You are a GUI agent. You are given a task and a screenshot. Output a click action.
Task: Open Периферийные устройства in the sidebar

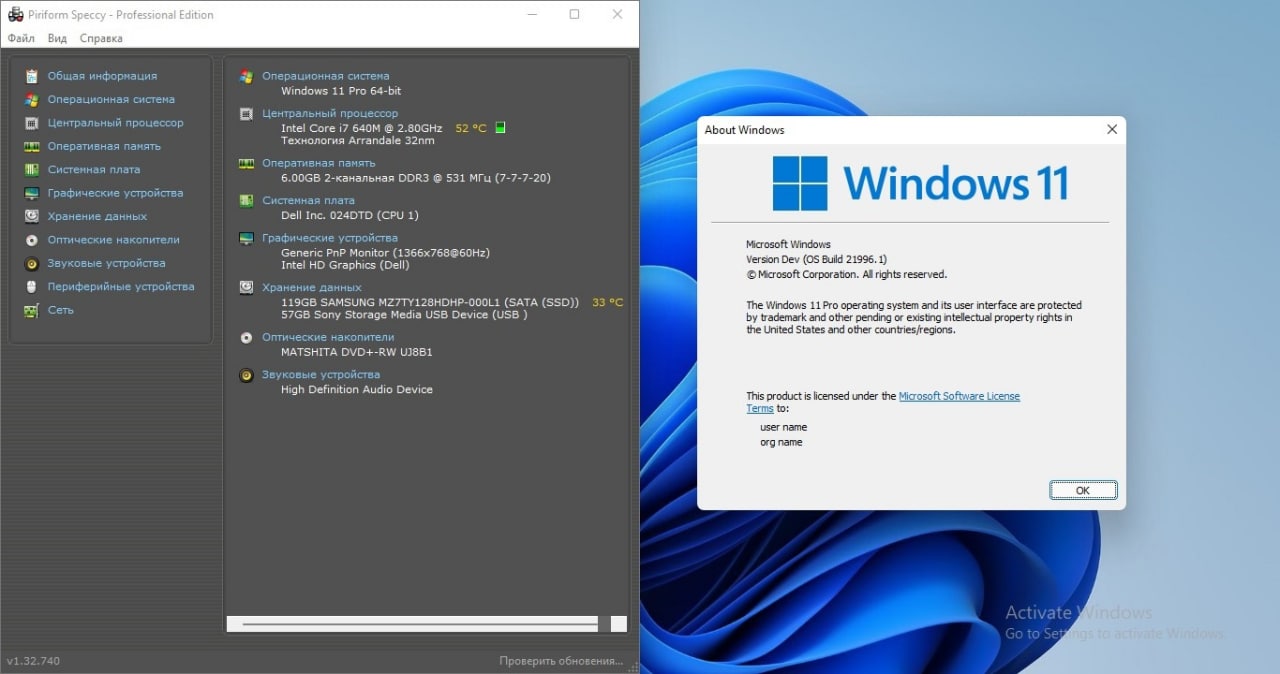(x=121, y=287)
